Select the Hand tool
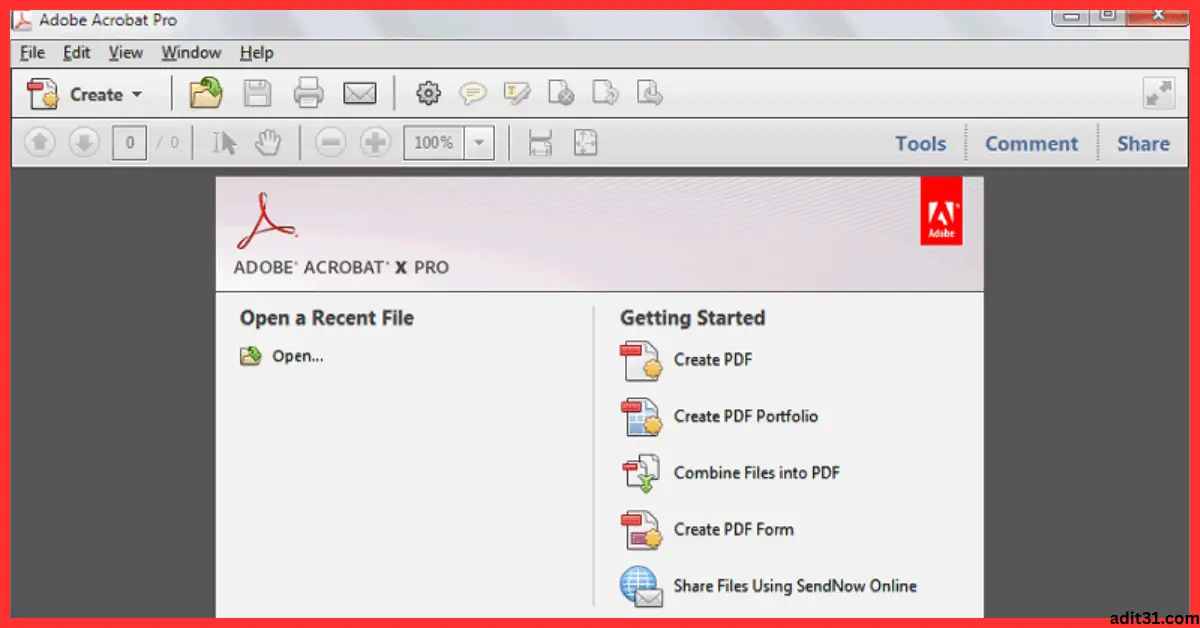The height and width of the screenshot is (628, 1200). point(267,142)
